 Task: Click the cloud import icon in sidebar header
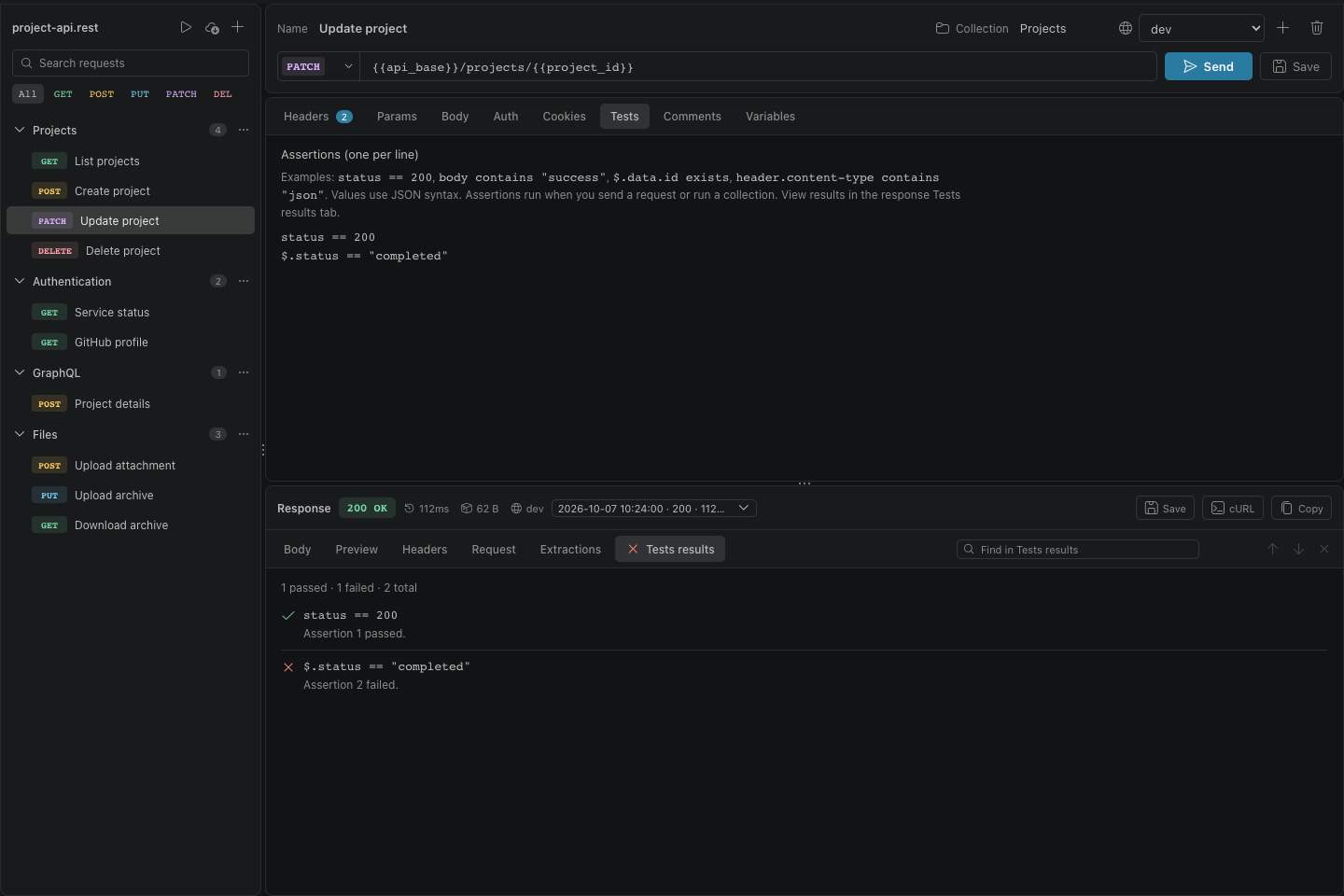(x=212, y=28)
